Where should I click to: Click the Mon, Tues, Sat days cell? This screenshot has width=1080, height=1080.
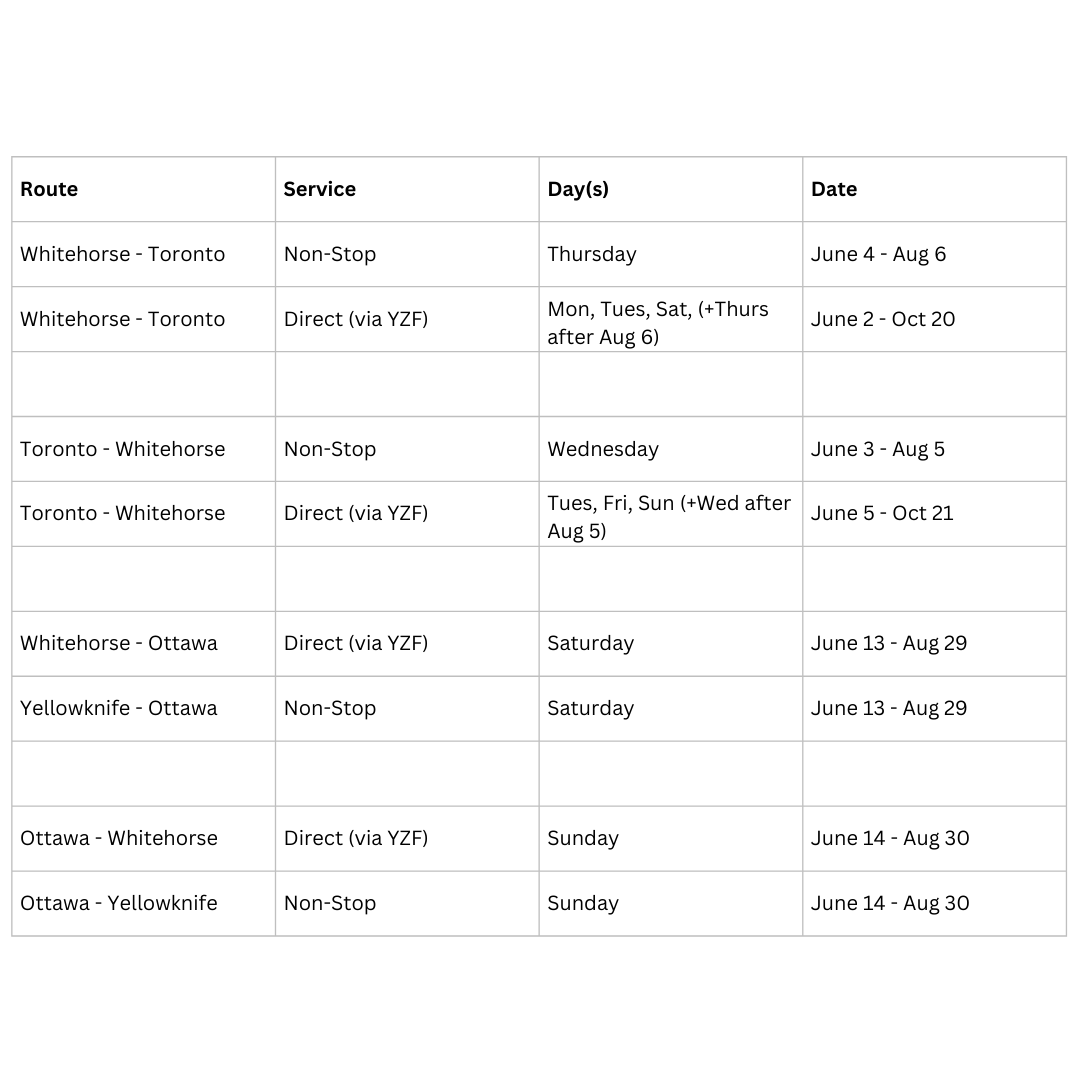click(658, 322)
